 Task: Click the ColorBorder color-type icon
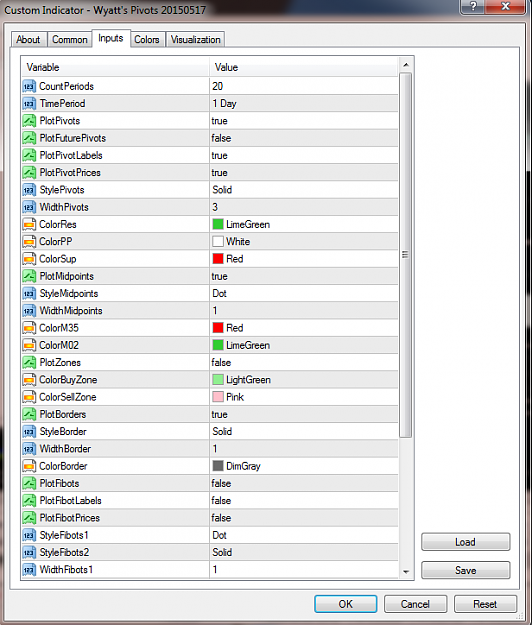[x=29, y=466]
